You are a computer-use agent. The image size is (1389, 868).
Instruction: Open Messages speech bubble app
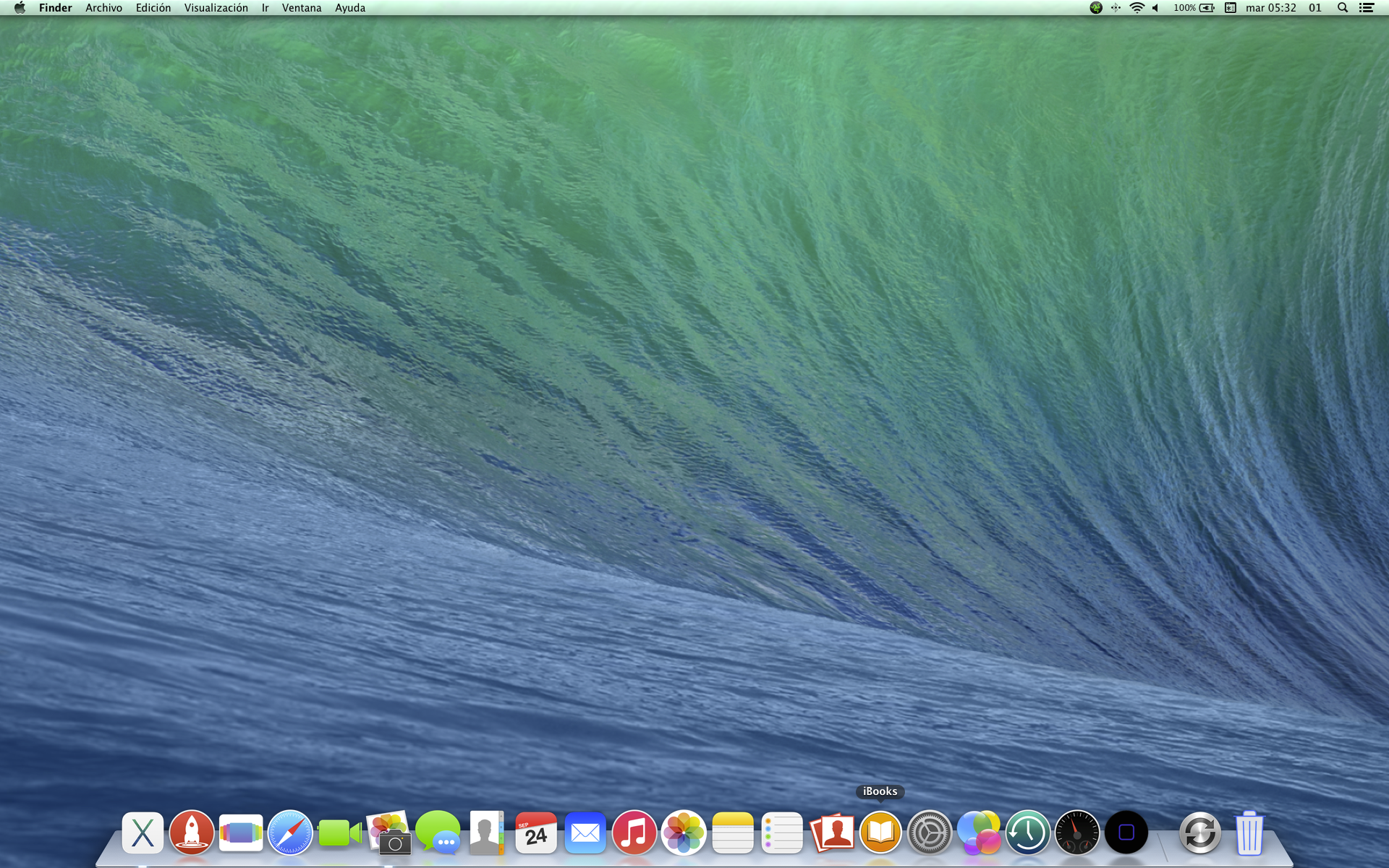click(x=438, y=833)
